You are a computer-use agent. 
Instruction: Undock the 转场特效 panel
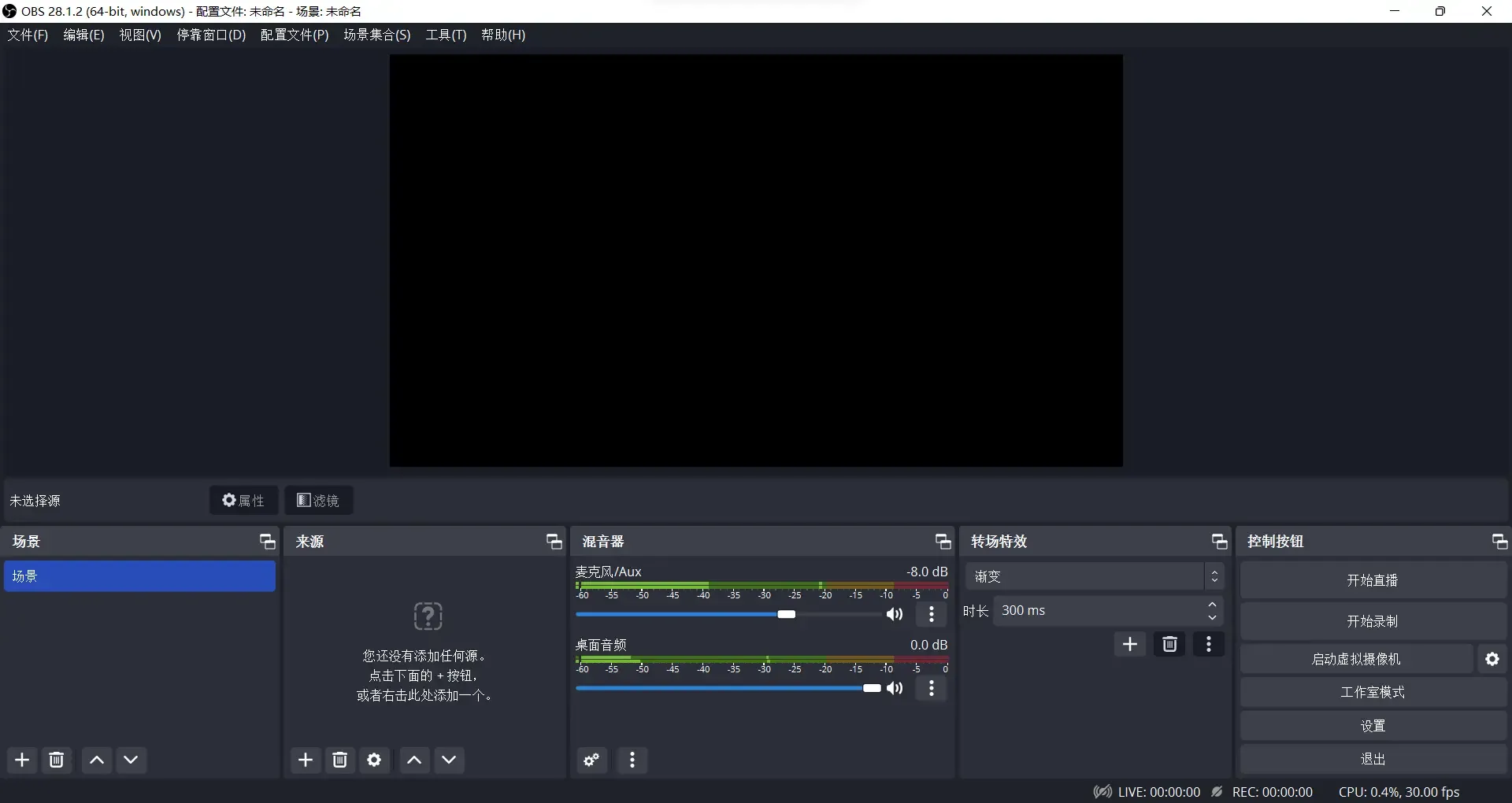pyautogui.click(x=1220, y=542)
